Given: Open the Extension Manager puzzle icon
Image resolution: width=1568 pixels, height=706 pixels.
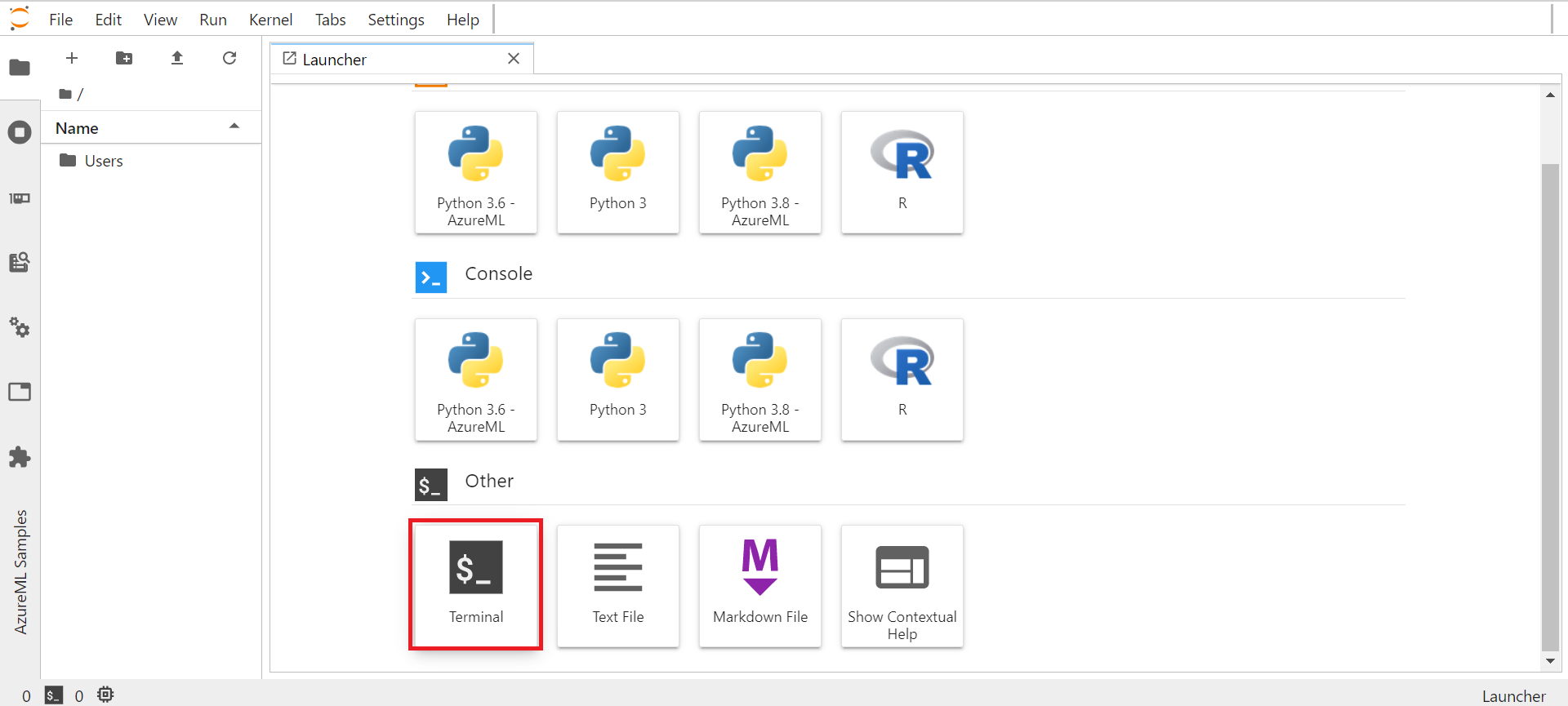Looking at the screenshot, I should click(20, 457).
